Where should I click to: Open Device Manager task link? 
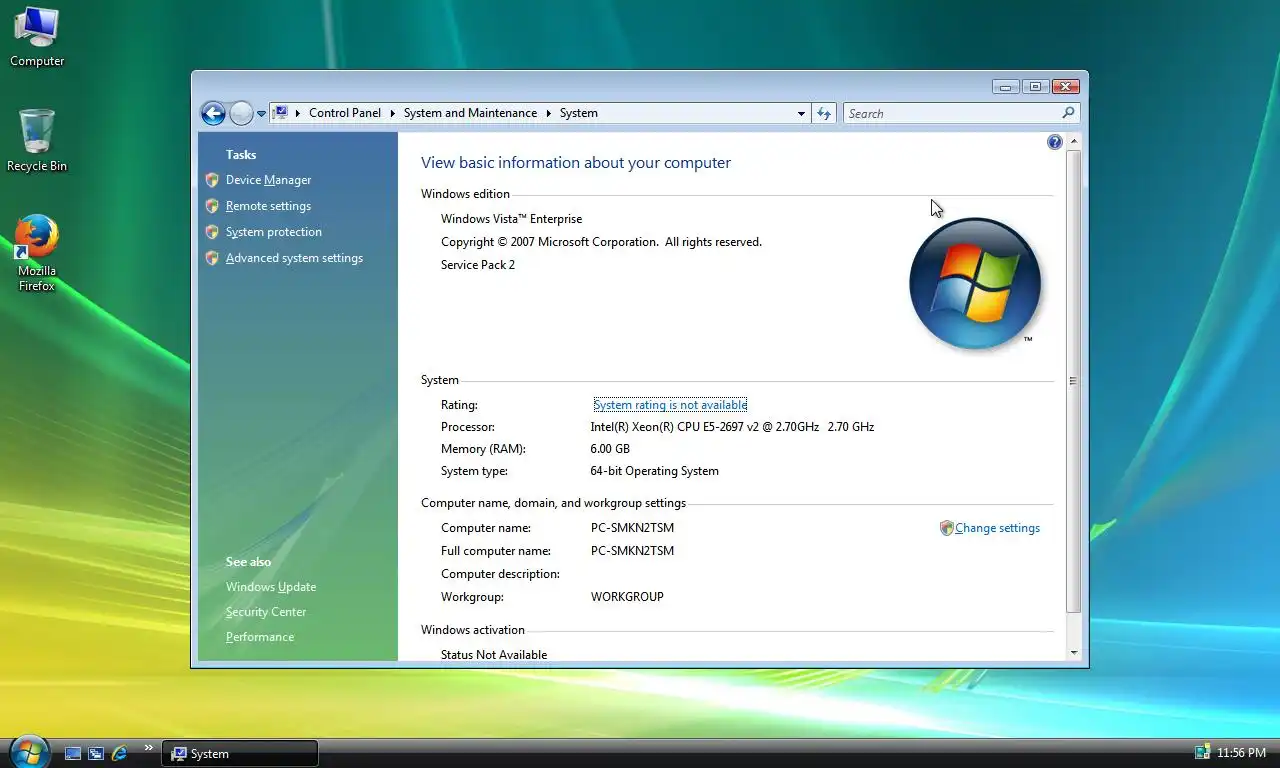[x=268, y=180]
